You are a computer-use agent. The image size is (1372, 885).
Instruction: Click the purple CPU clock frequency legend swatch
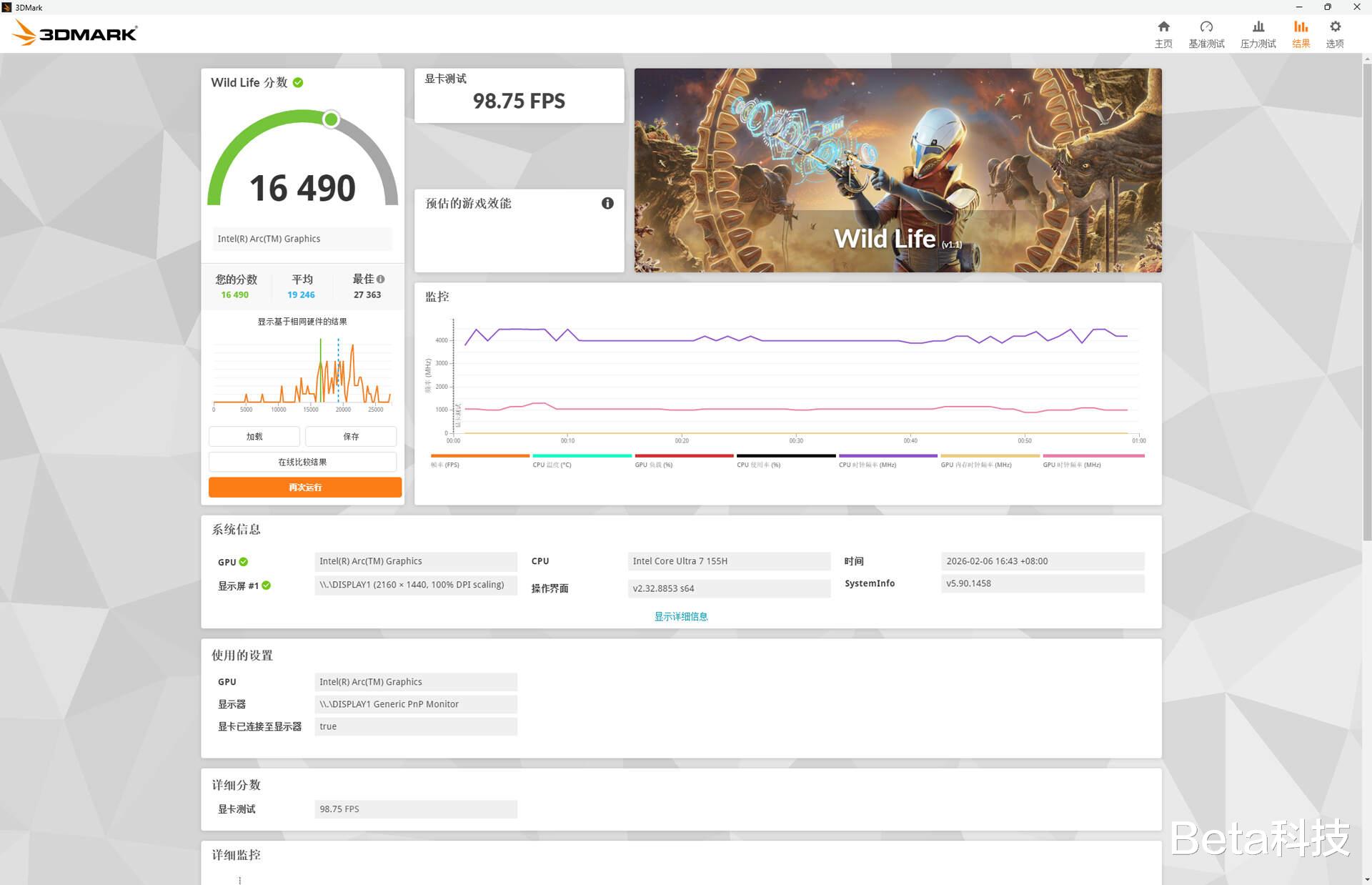point(888,455)
